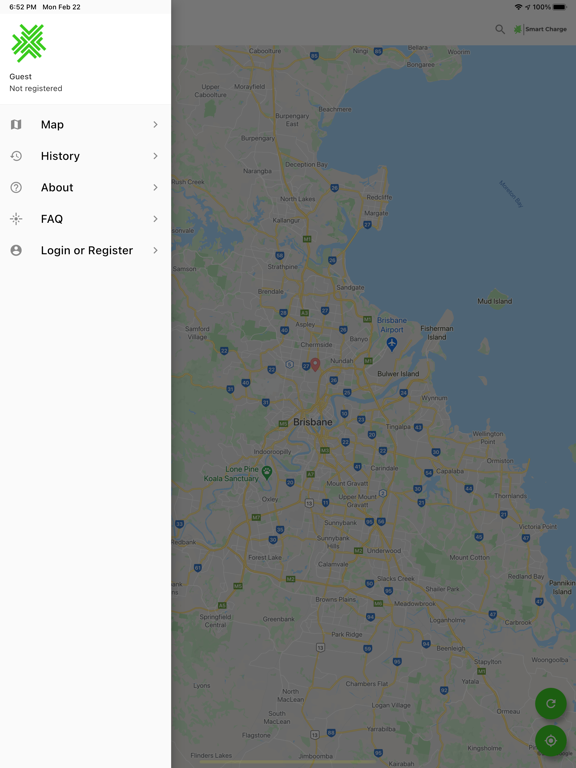Open the History menu item
The width and height of the screenshot is (576, 768).
[x=85, y=156]
